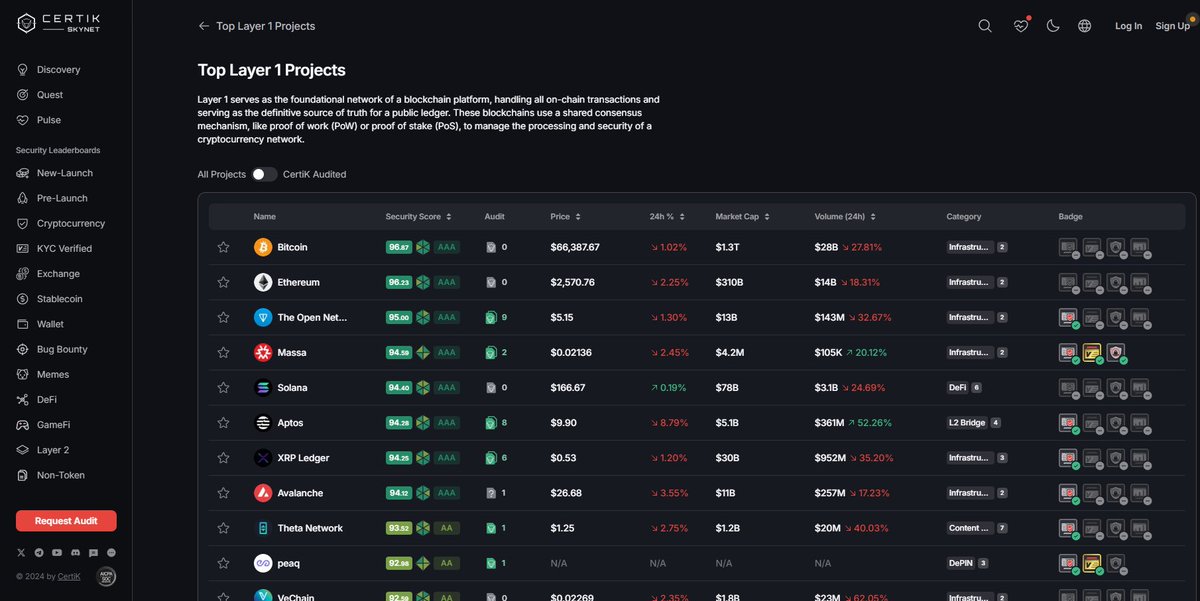
Task: Click the XRP Ledger coin logo
Action: [263, 458]
